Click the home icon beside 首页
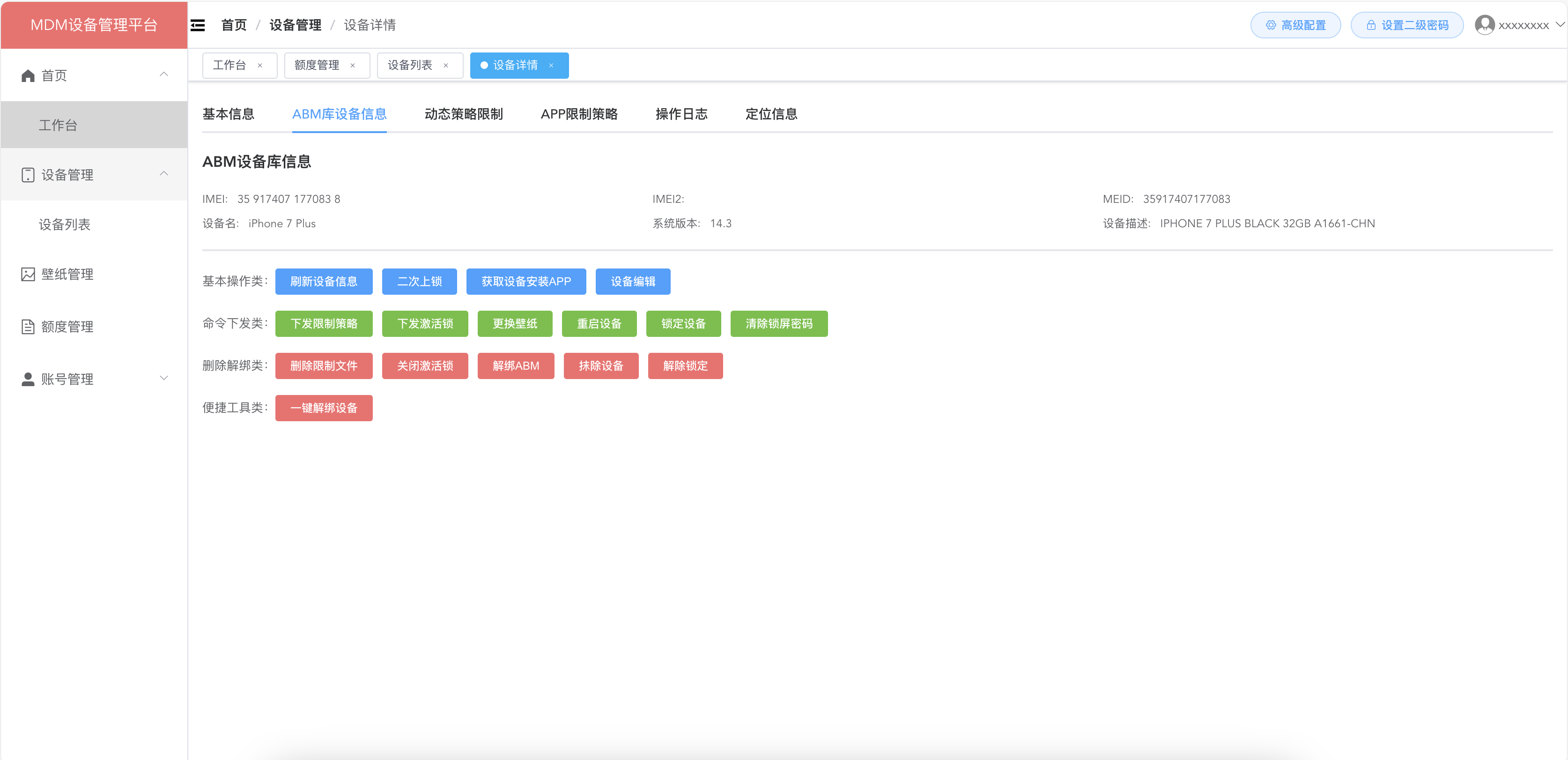This screenshot has width=1568, height=760. (28, 75)
